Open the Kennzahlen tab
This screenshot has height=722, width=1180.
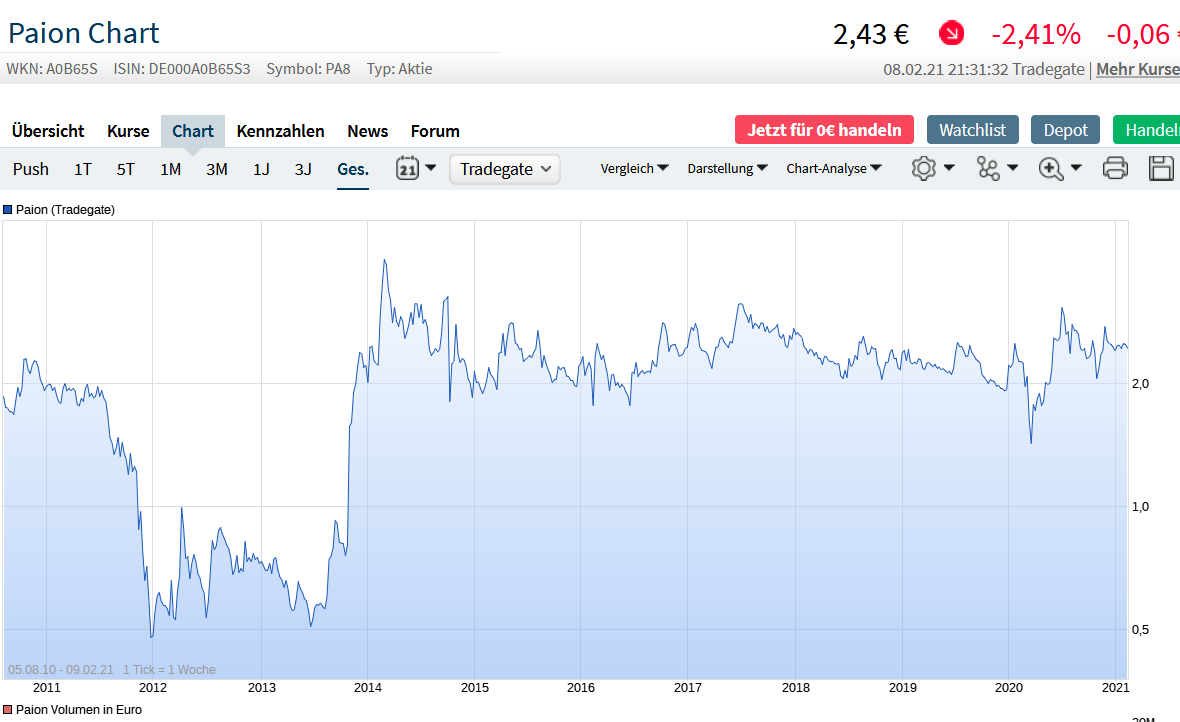(x=280, y=131)
